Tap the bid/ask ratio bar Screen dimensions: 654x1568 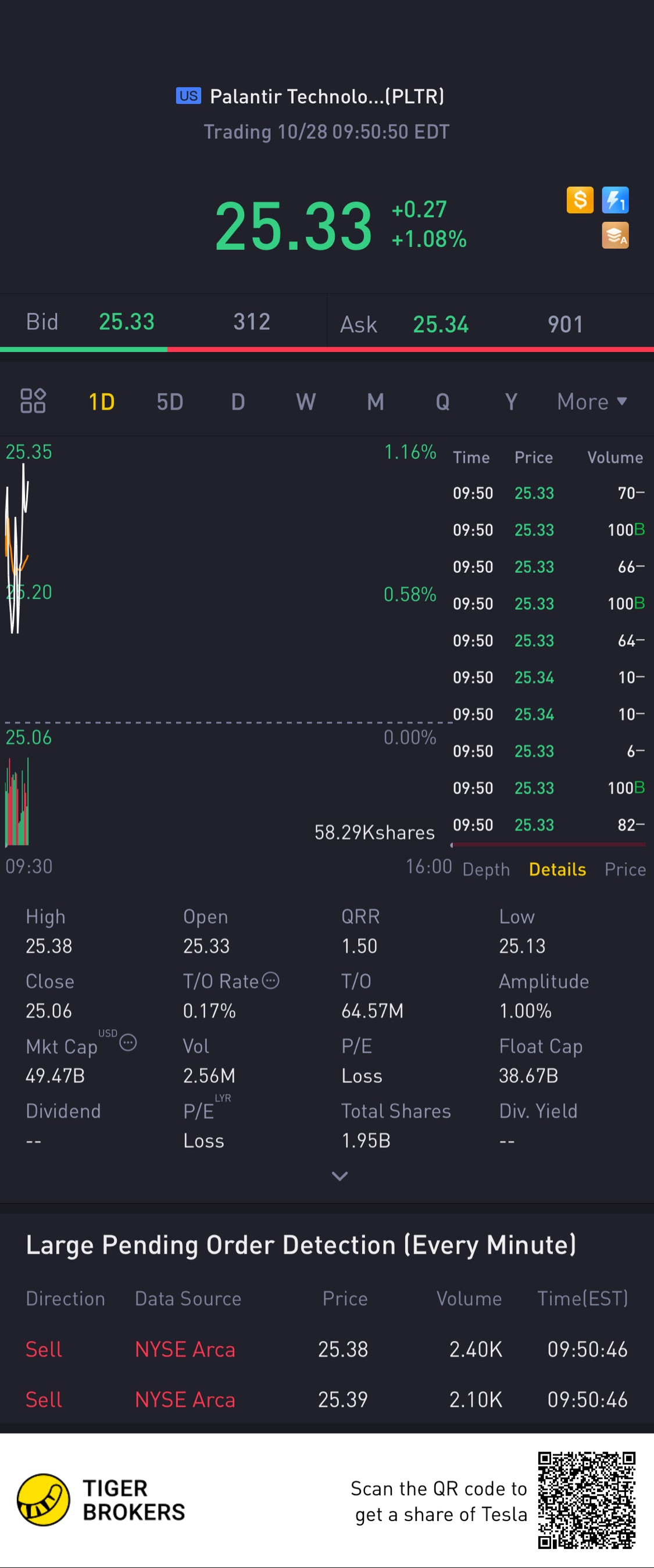point(327,349)
